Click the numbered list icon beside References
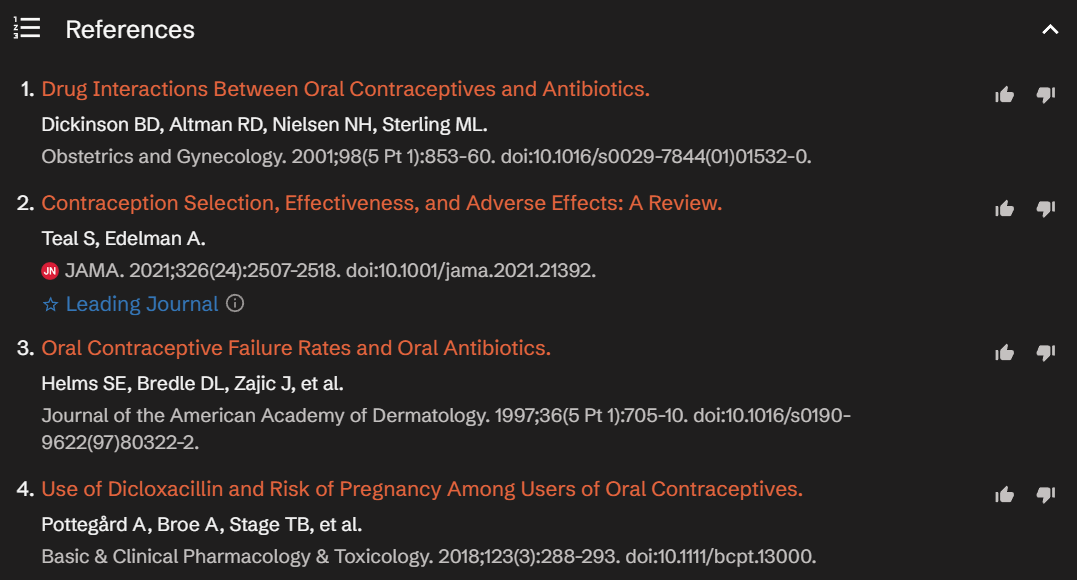The image size is (1077, 580). pos(27,29)
